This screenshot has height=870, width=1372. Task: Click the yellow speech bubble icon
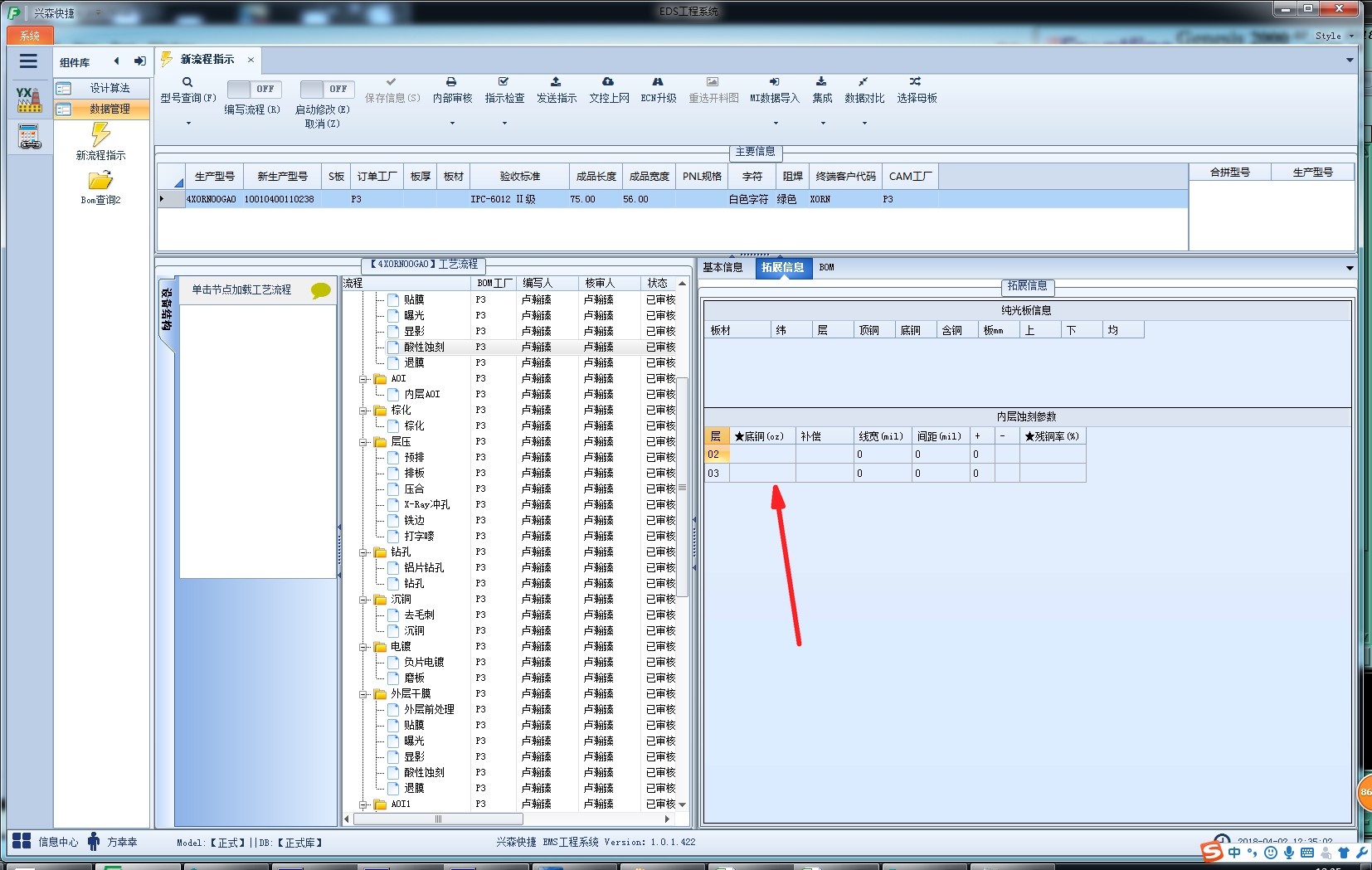(320, 290)
